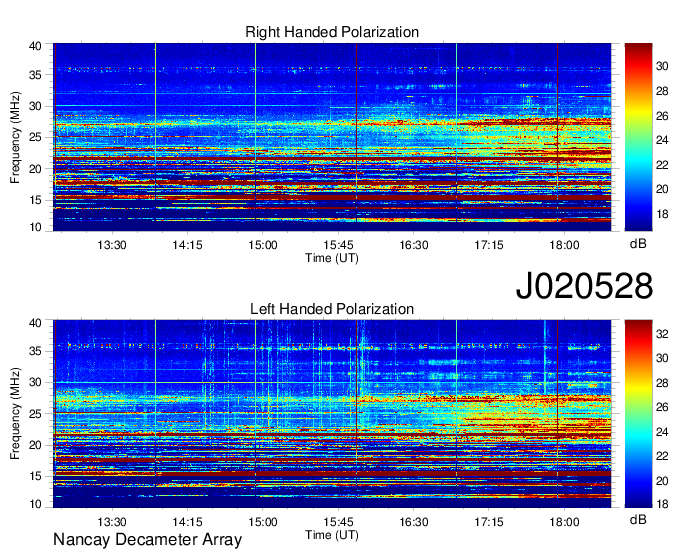Click the left-handed polarization spectrogram
This screenshot has height=552, width=680.
point(332,414)
